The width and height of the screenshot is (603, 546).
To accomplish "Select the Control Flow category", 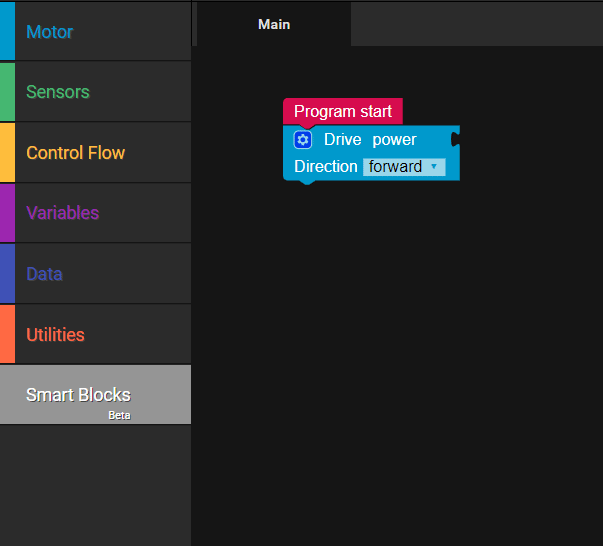I will click(76, 153).
